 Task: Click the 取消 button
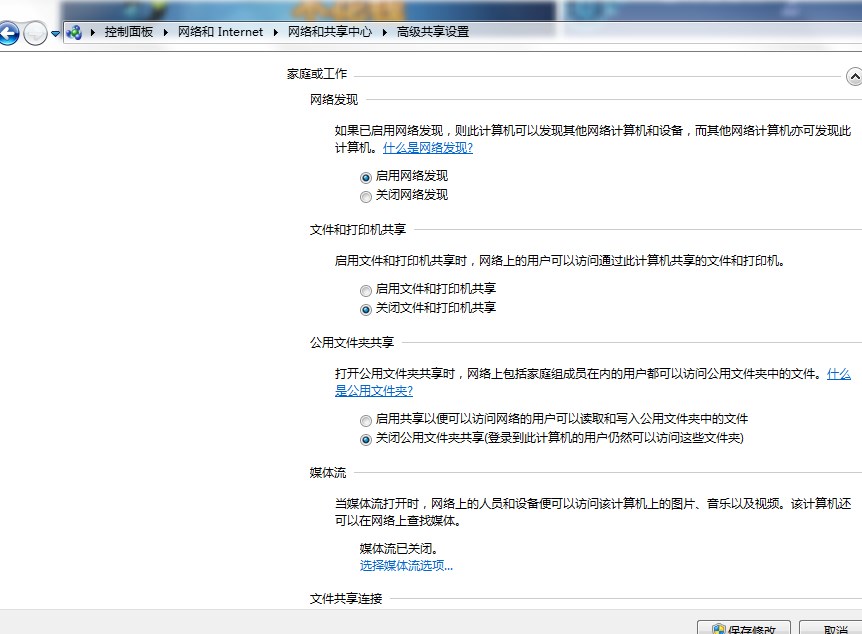tap(831, 627)
